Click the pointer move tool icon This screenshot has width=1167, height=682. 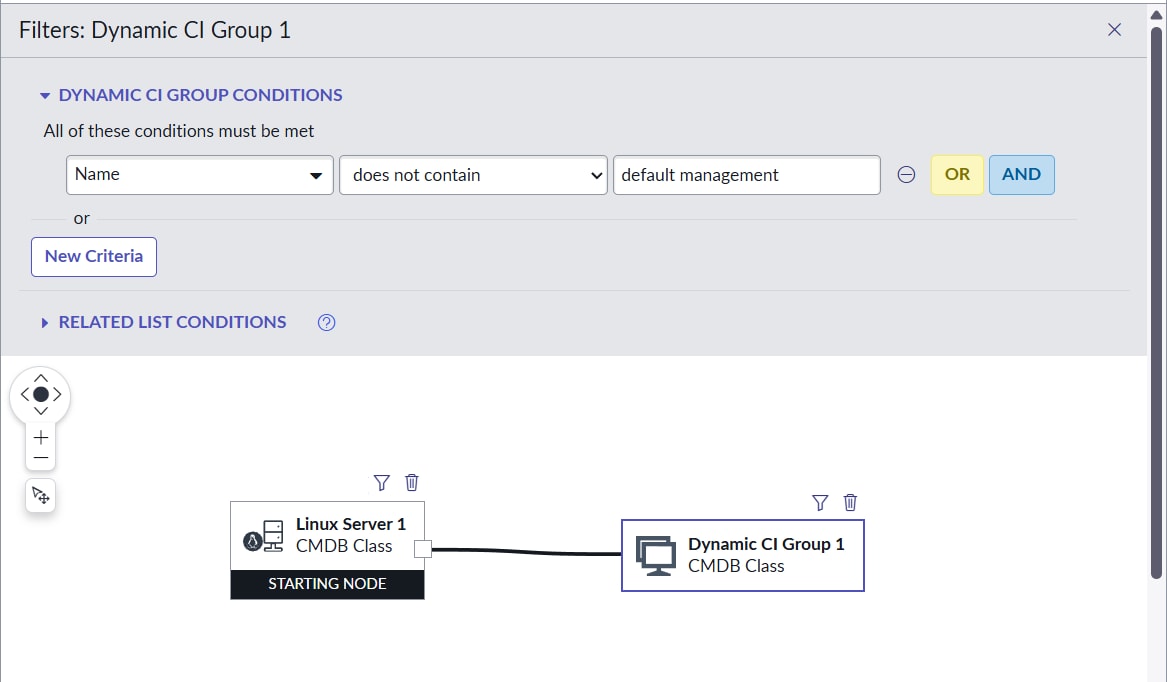pos(41,495)
